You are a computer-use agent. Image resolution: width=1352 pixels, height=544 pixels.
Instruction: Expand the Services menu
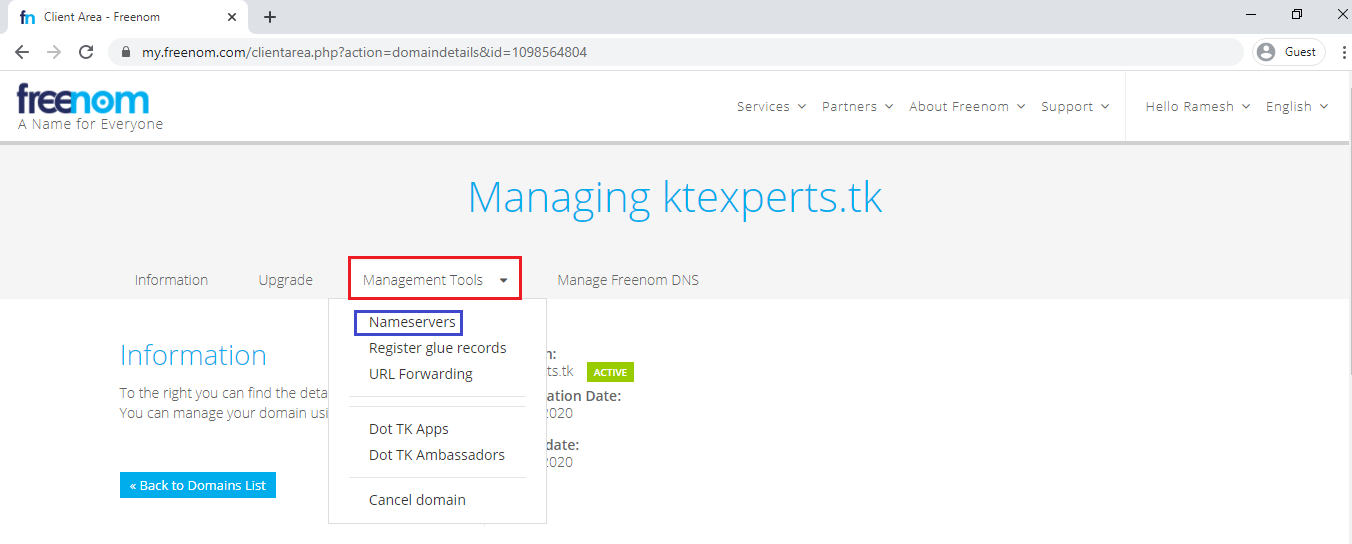point(771,106)
